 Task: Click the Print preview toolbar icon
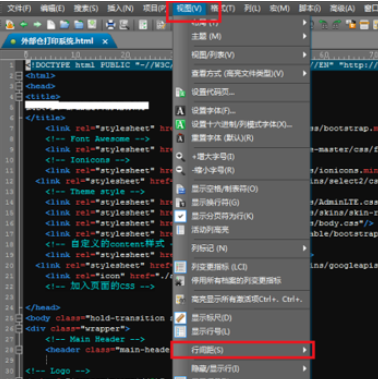pos(124,25)
